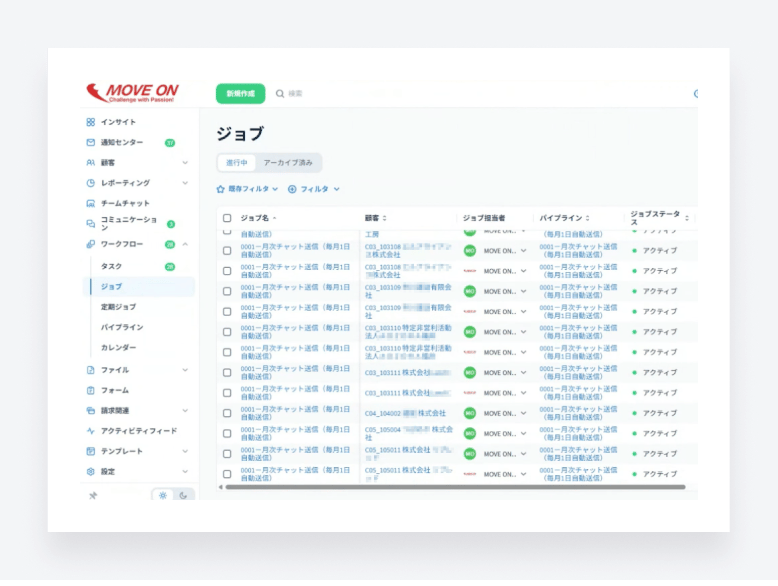
Task: Click the フォーム clipboard icon
Action: [90, 390]
